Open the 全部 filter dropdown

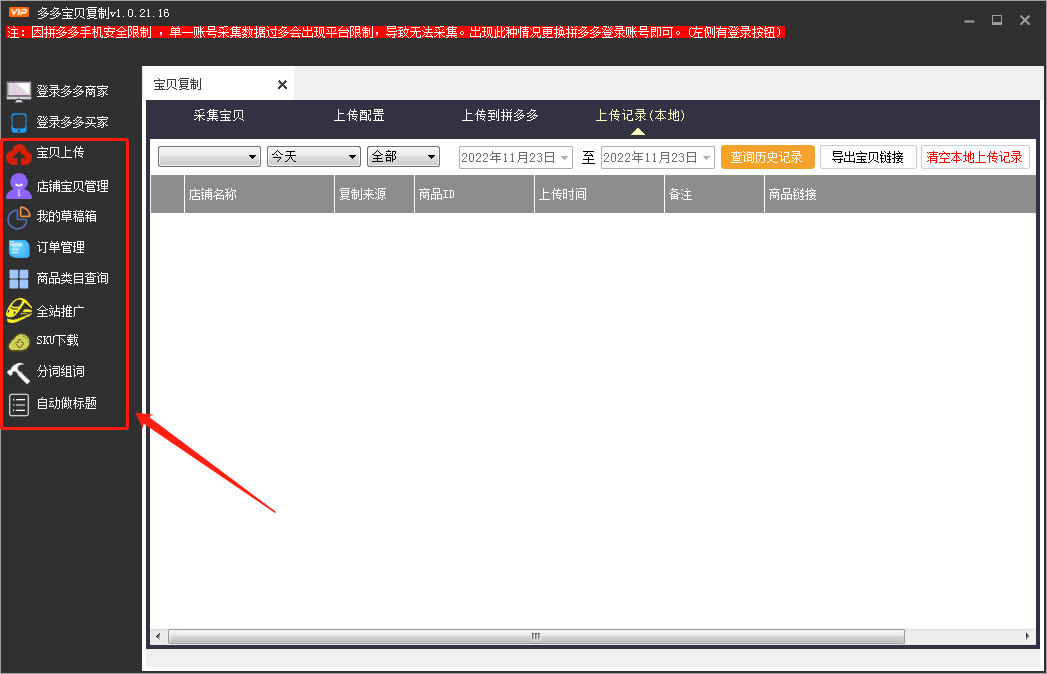click(404, 156)
